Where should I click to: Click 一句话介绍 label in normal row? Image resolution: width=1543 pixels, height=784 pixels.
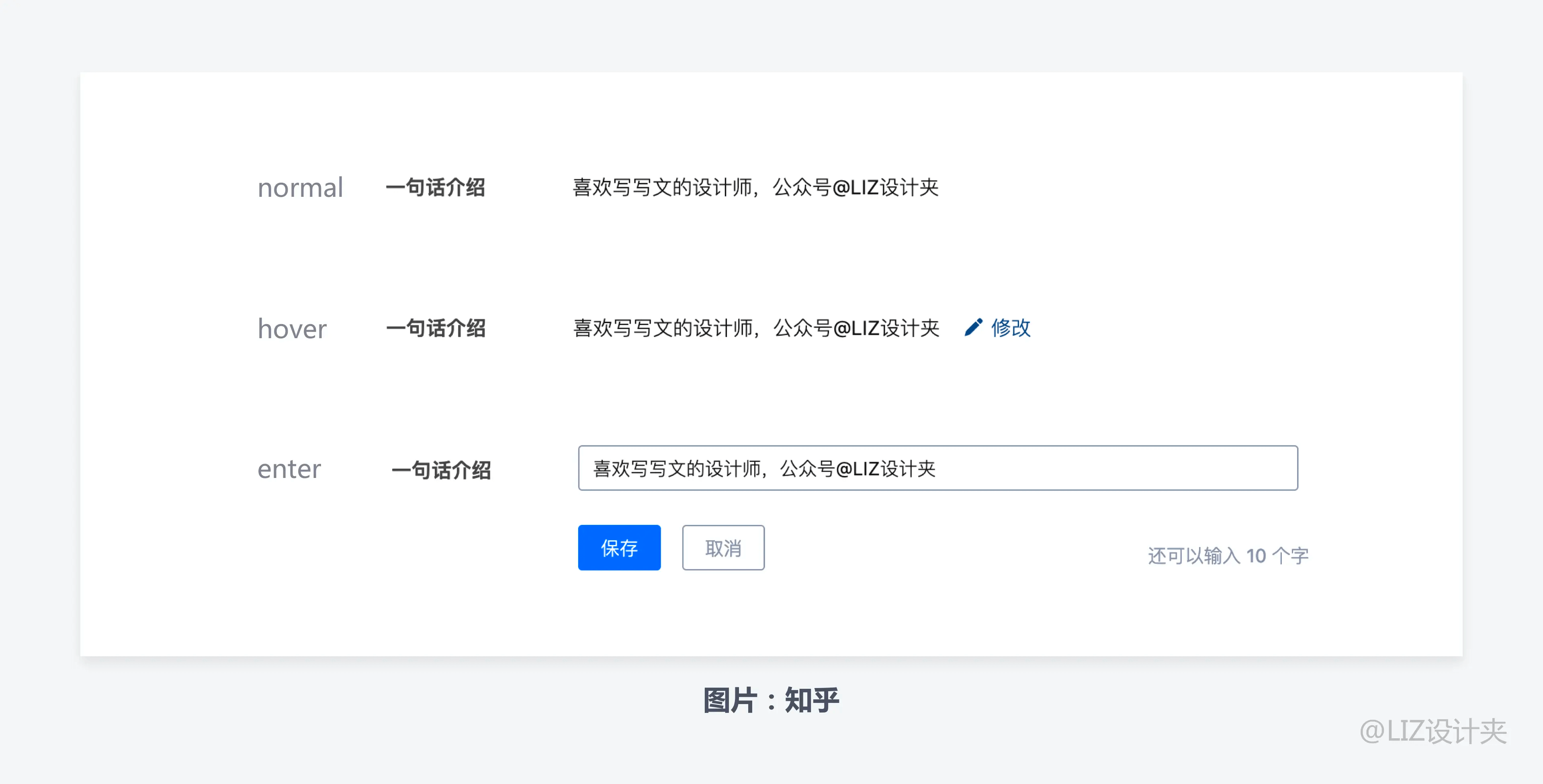(436, 188)
